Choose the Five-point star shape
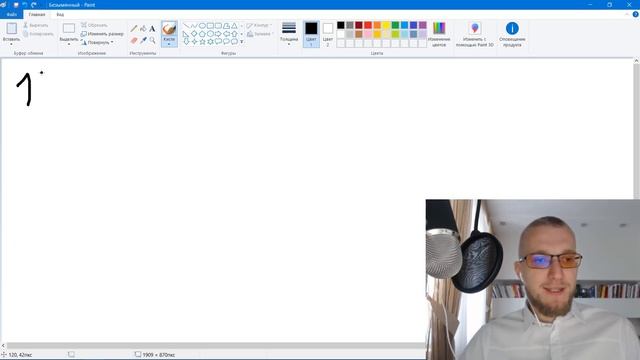Image resolution: width=640 pixels, height=360 pixels. 202,42
